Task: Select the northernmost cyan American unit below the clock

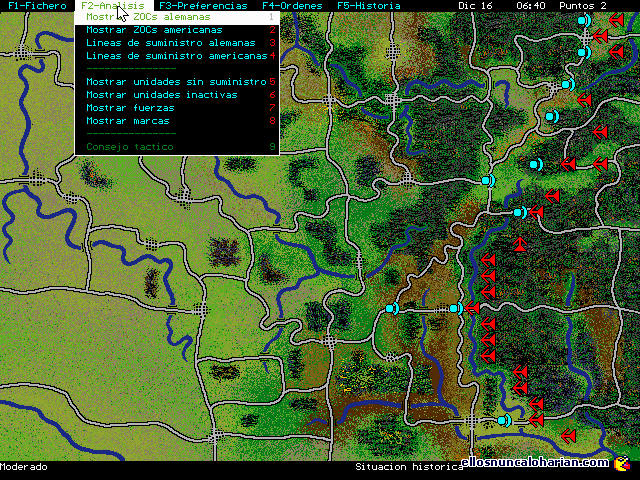Action: tap(584, 20)
